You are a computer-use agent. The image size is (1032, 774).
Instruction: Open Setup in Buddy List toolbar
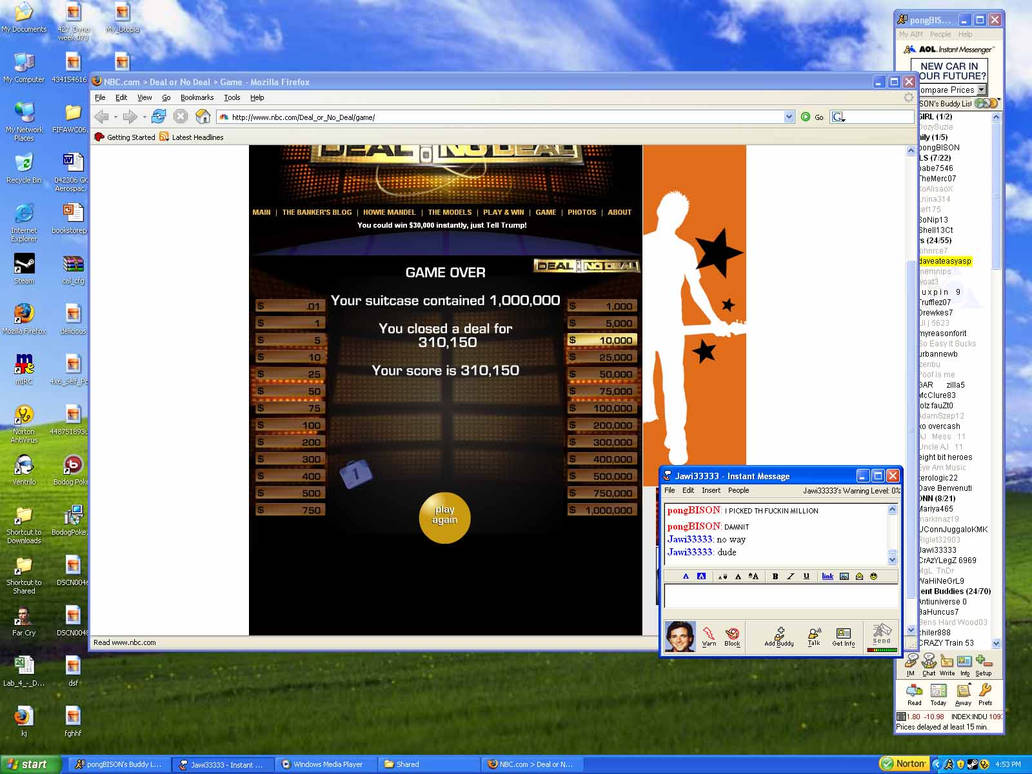tap(984, 664)
